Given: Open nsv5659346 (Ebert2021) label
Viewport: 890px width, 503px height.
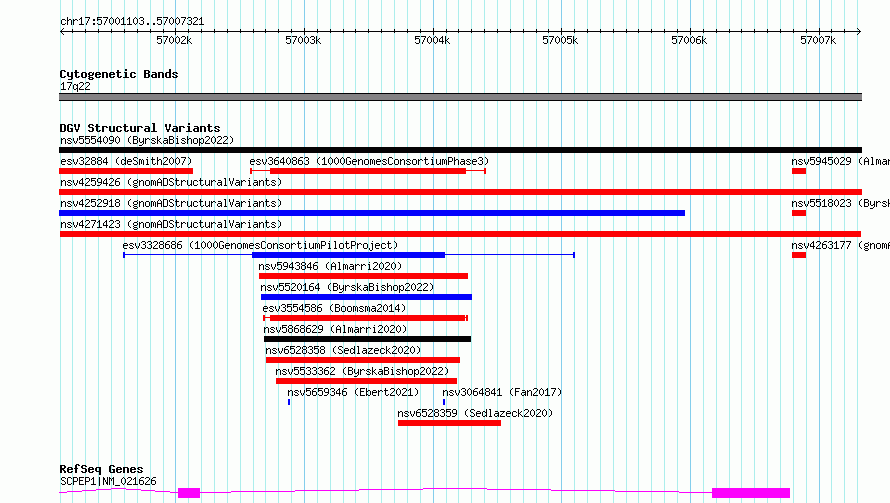Looking at the screenshot, I should (353, 392).
